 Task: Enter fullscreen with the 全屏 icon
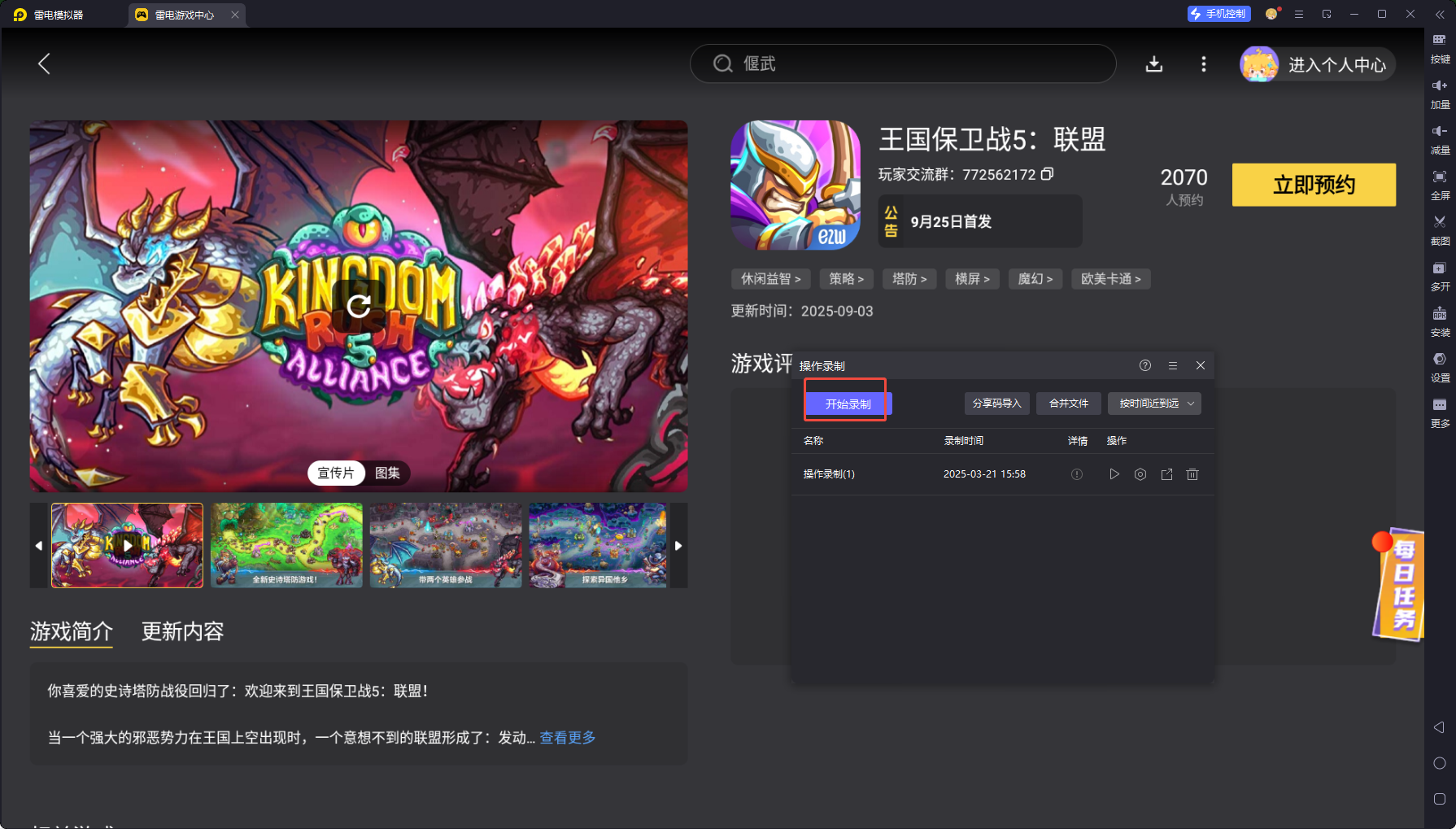(1439, 181)
